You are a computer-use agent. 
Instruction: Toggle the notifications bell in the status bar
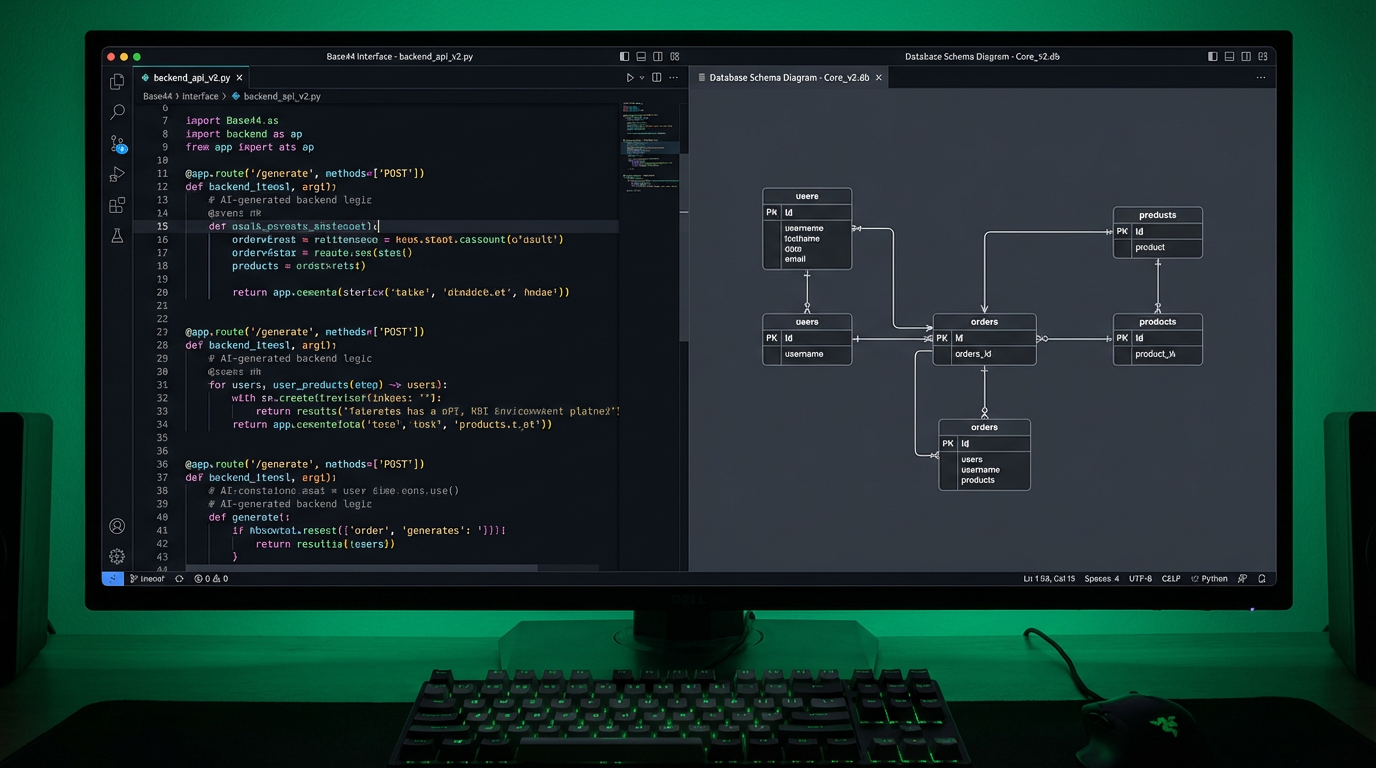[1263, 578]
